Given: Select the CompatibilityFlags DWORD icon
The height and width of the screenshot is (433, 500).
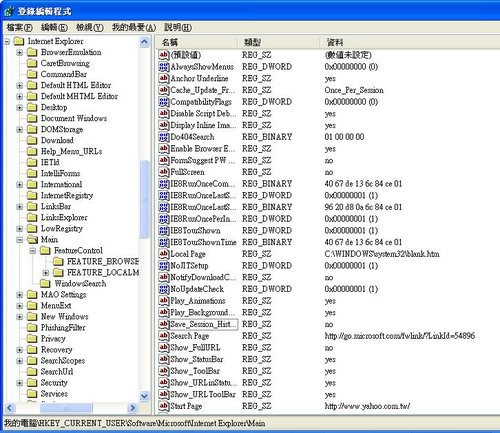Looking at the screenshot, I should (164, 102).
